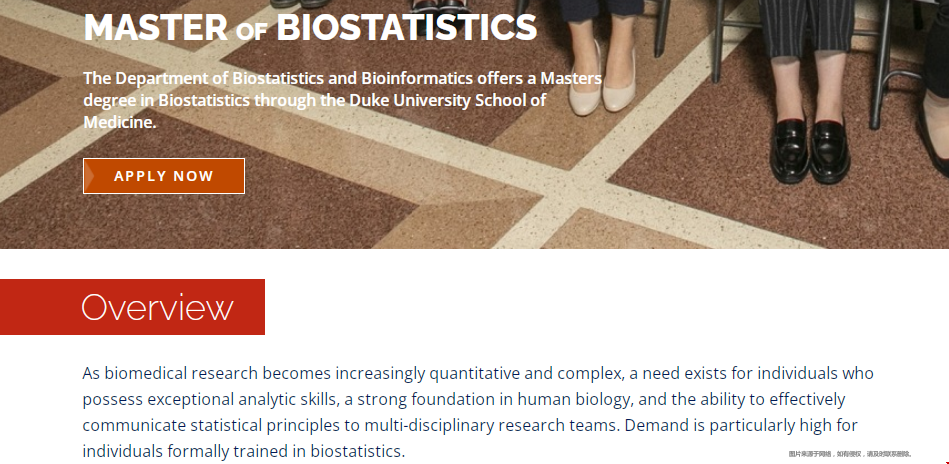This screenshot has width=949, height=464.
Task: Click the word Medicine in hero subtitle
Action: point(119,122)
